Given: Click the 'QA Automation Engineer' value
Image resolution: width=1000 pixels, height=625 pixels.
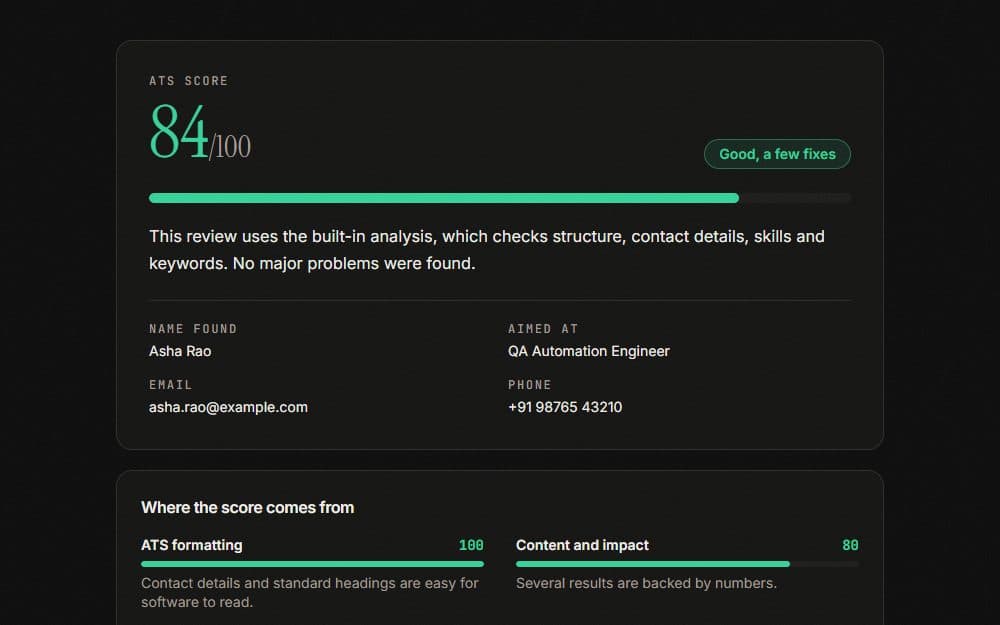Looking at the screenshot, I should point(589,351).
